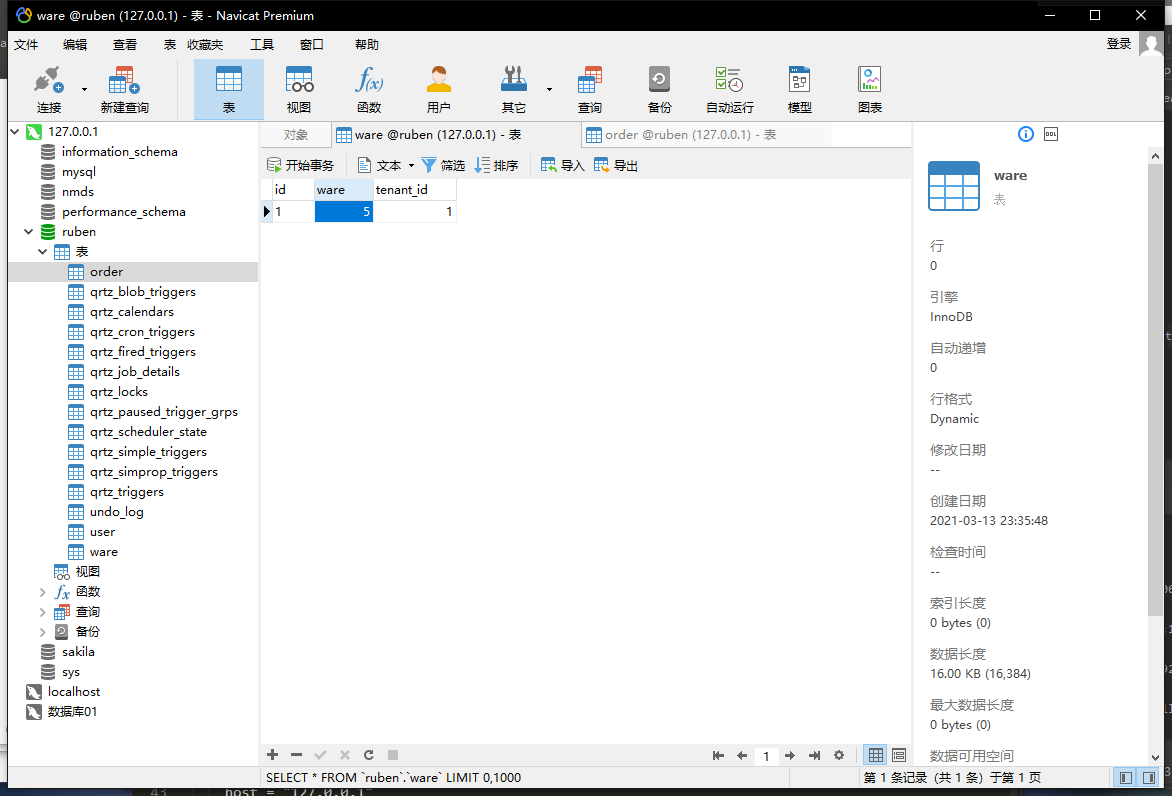1172x796 pixels.
Task: Click the 备份 (Backup) toolbar icon
Action: point(659,89)
